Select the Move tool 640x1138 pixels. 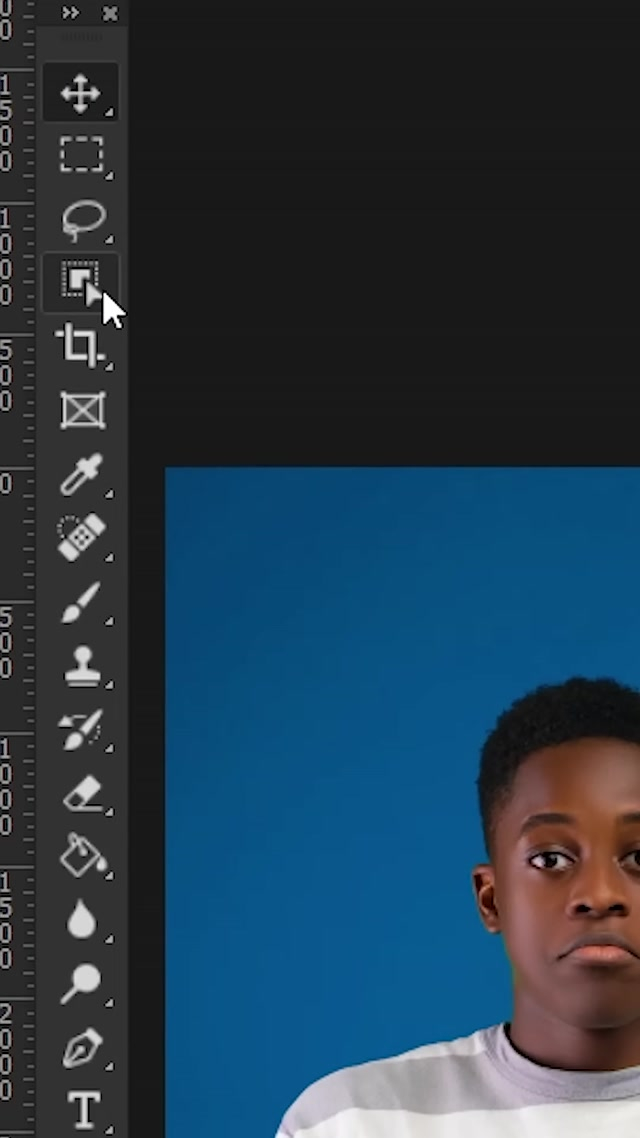click(x=81, y=93)
